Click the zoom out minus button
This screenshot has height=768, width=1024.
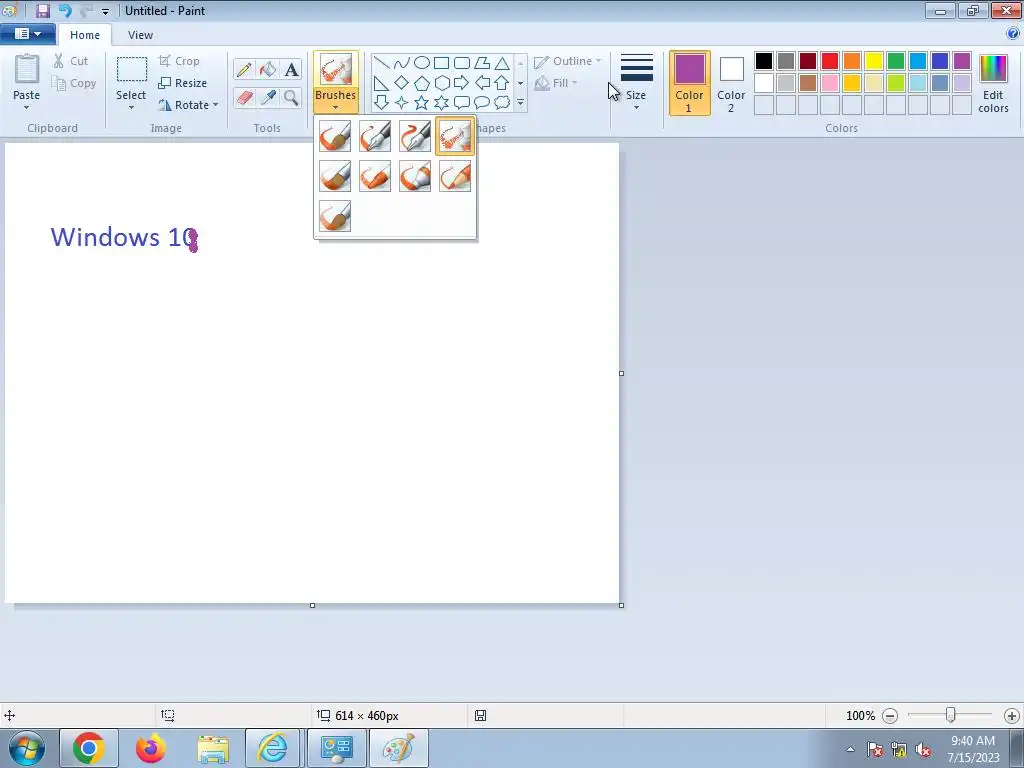pyautogui.click(x=889, y=716)
